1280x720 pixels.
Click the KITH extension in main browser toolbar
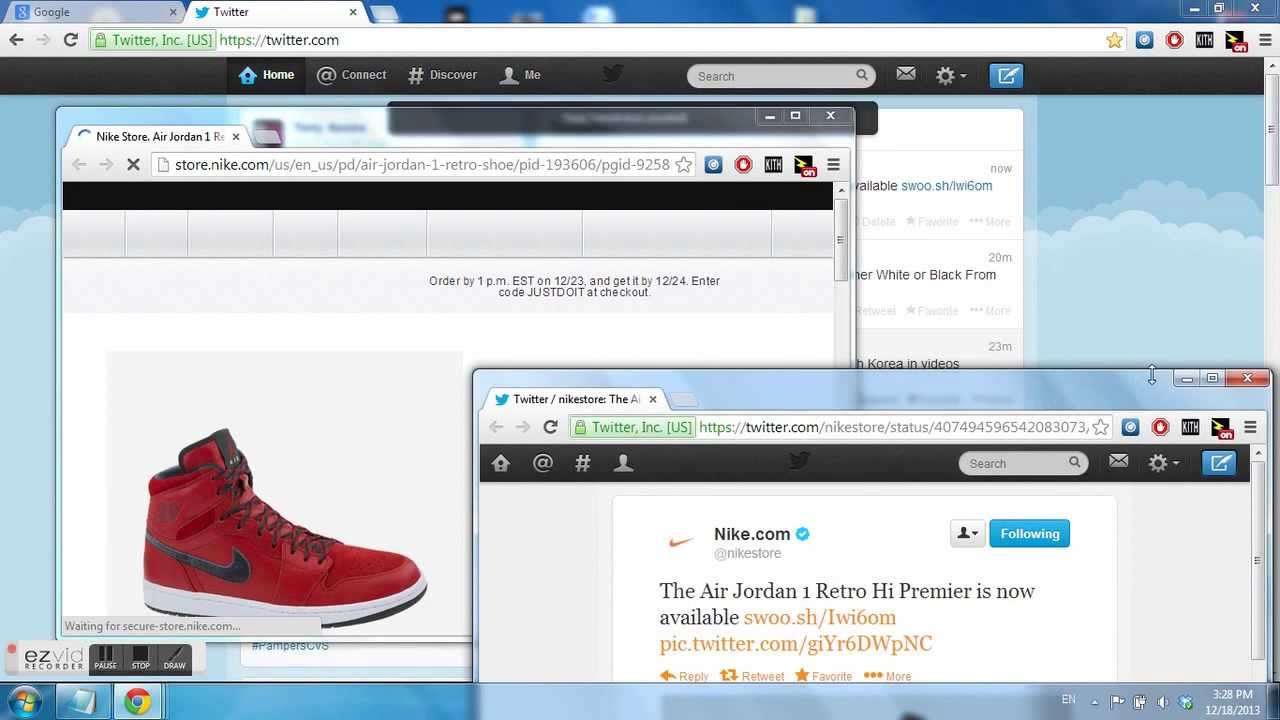pyautogui.click(x=1204, y=40)
